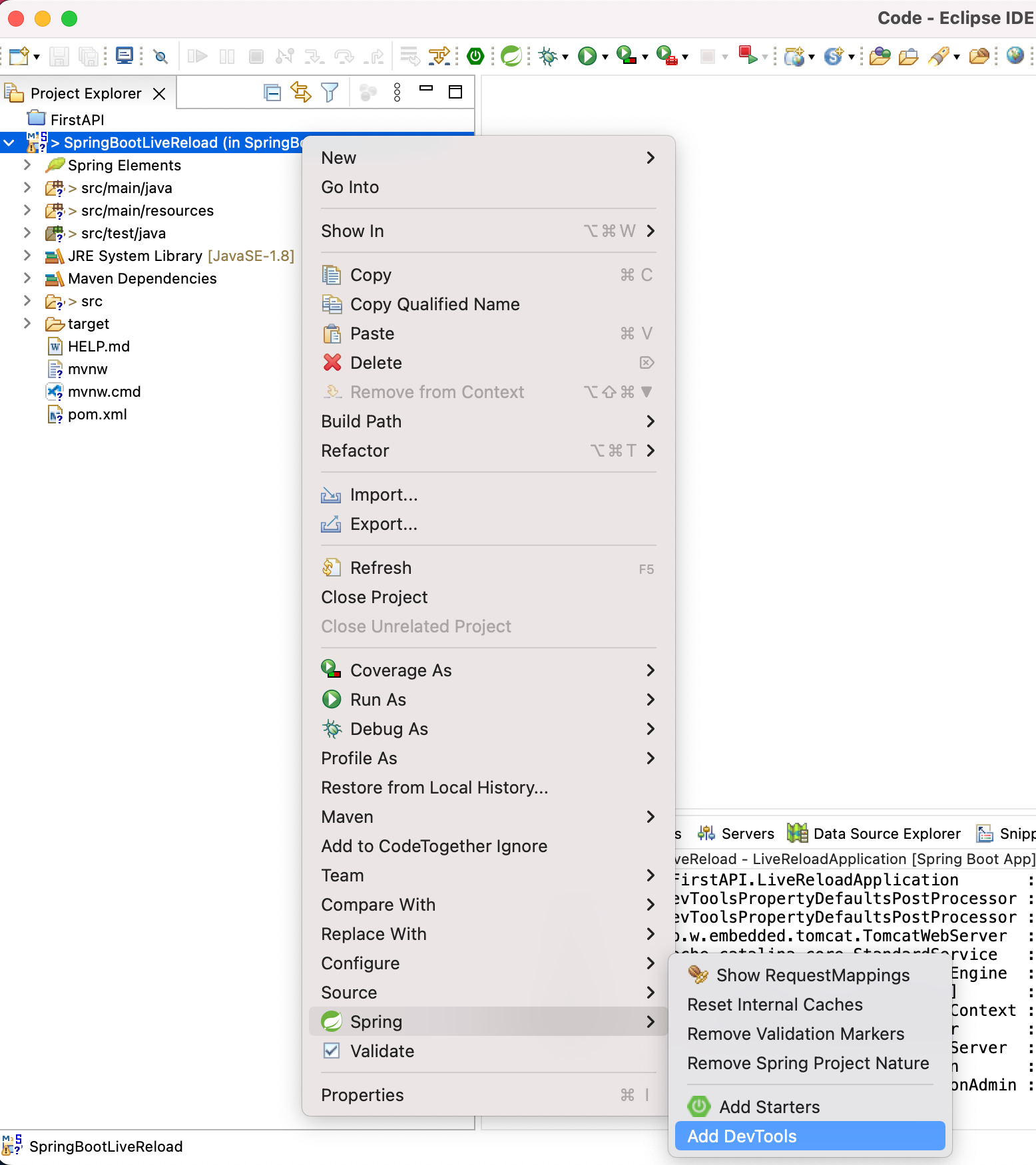Select Close Project menu item
The height and width of the screenshot is (1165, 1036).
click(489, 597)
